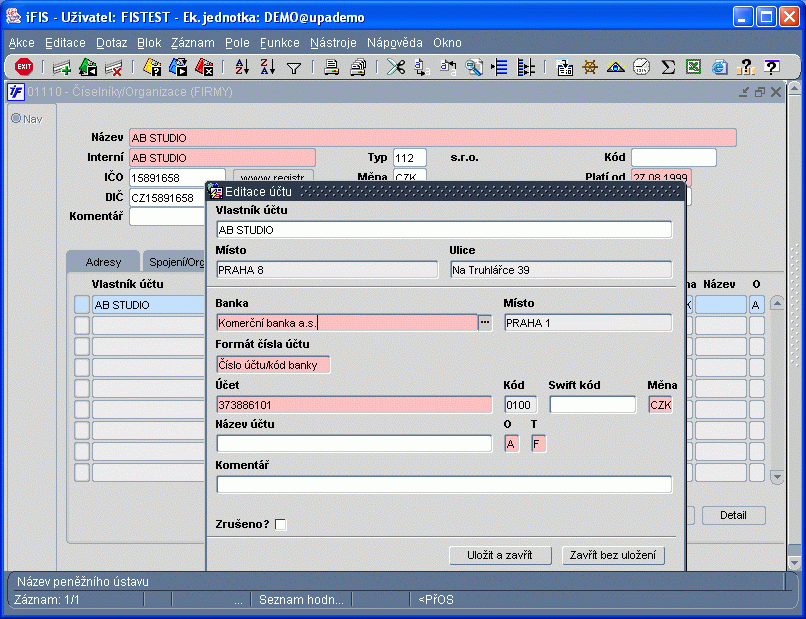Click the magnifying glass search icon
The height and width of the screenshot is (619, 806).
[473, 67]
